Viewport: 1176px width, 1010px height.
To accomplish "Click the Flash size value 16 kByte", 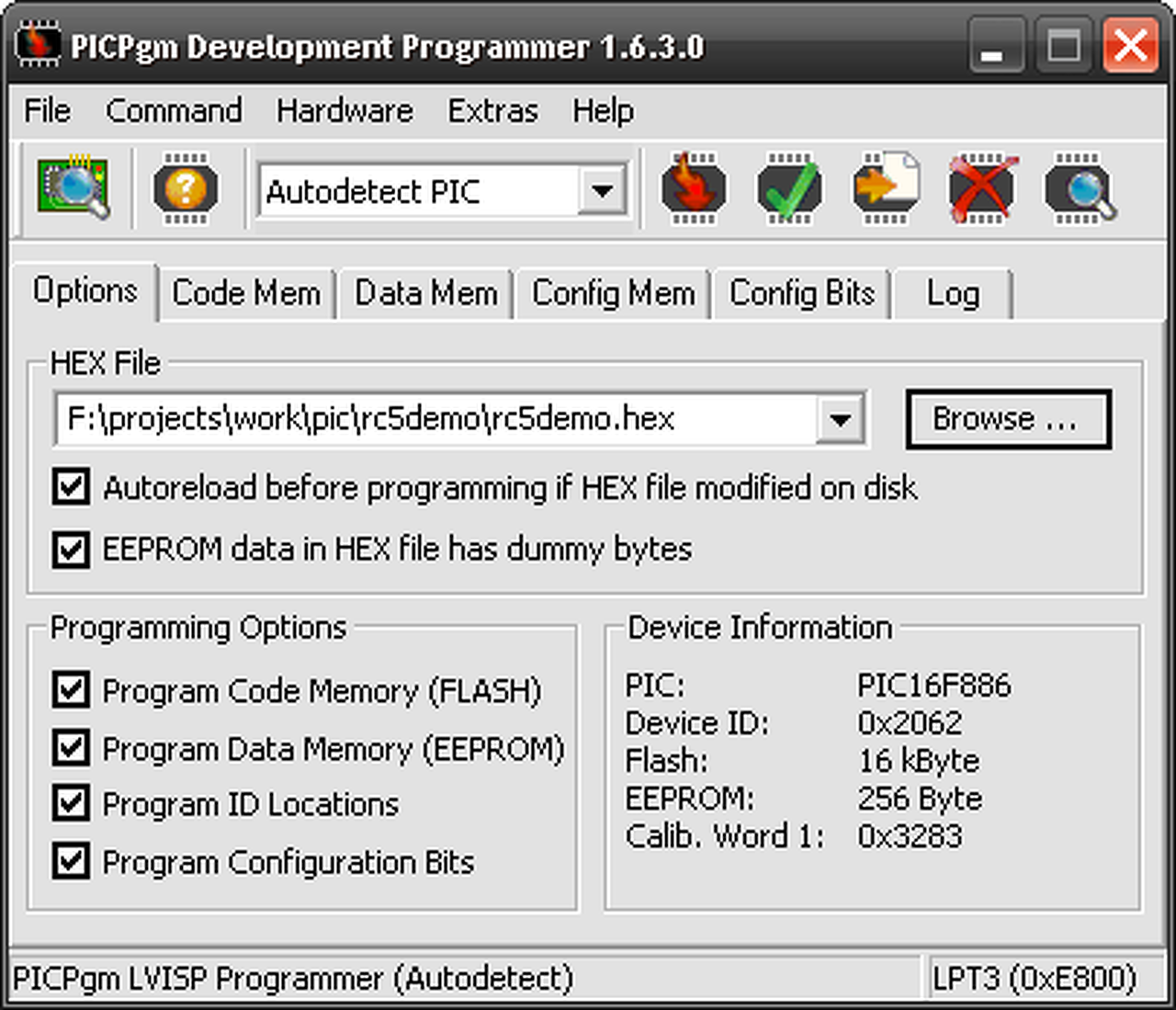I will click(919, 761).
